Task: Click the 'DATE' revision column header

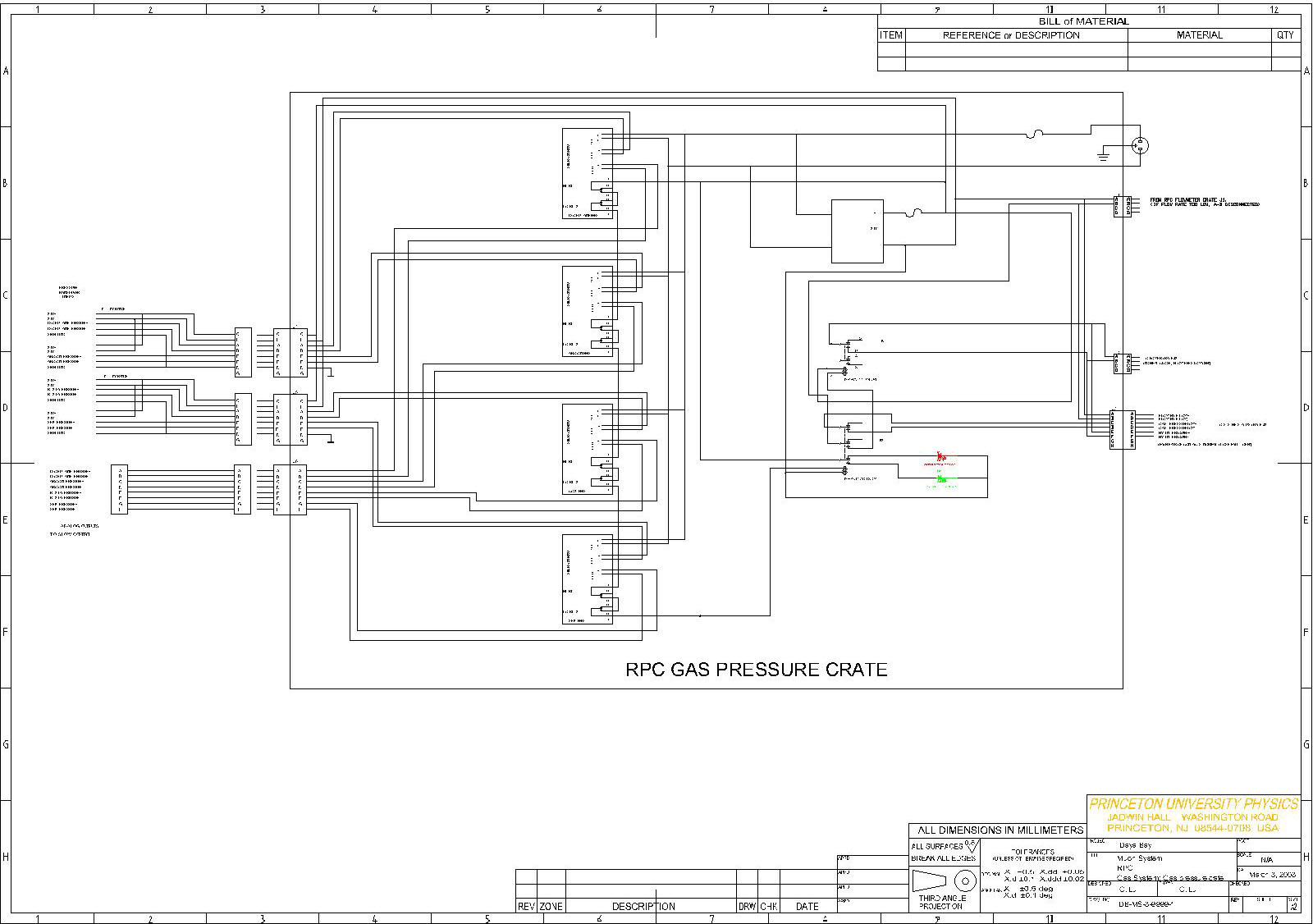Action: pos(807,907)
